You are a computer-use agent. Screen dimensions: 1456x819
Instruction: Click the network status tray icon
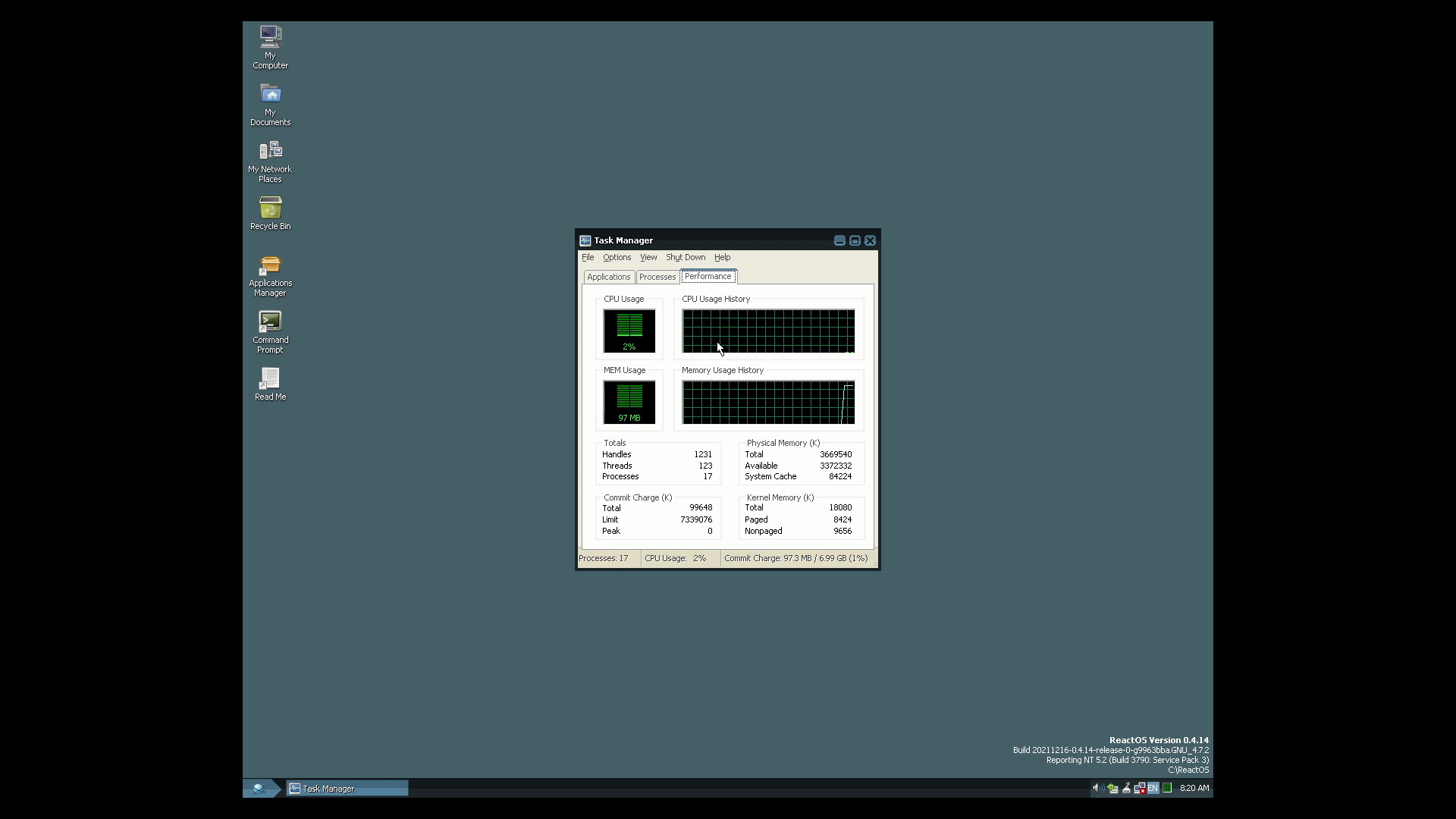coord(1140,789)
